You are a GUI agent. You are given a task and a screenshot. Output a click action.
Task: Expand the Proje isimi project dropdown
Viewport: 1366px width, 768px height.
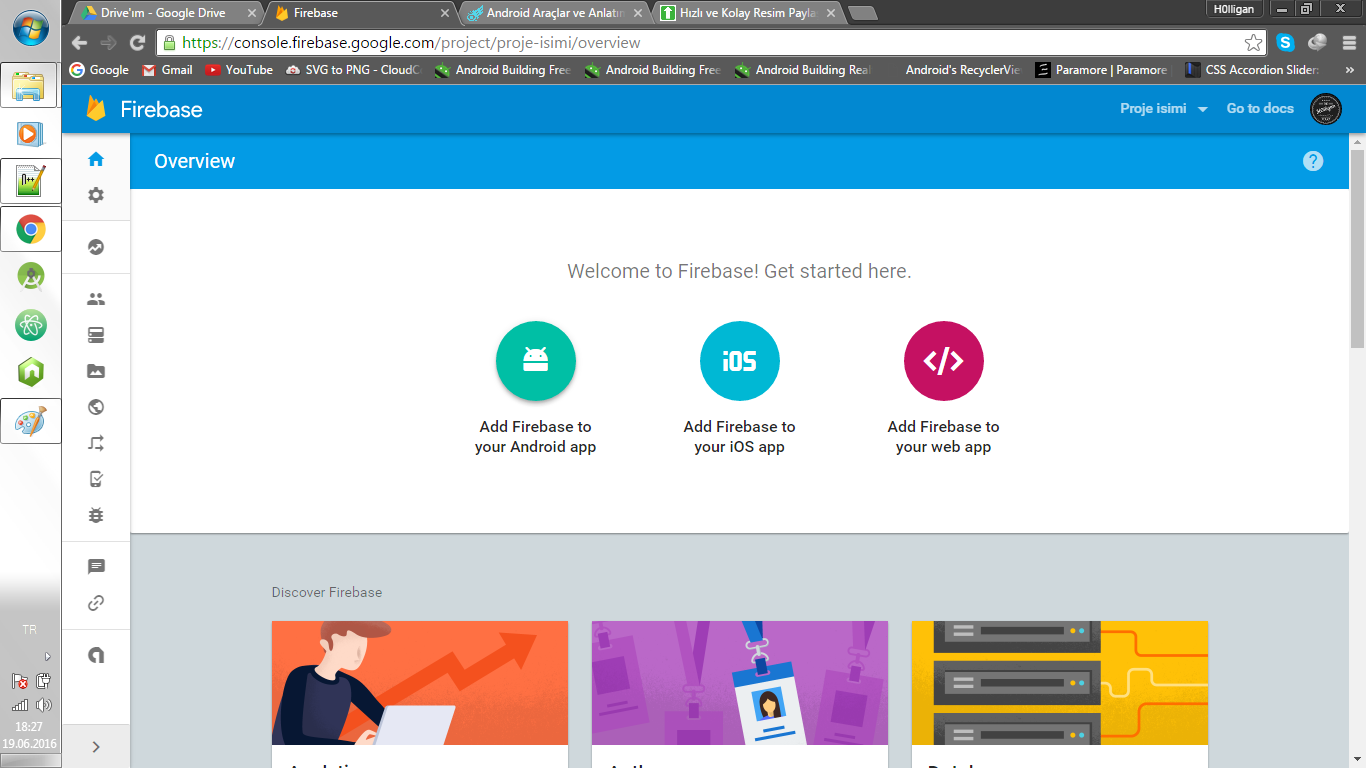click(x=1164, y=109)
